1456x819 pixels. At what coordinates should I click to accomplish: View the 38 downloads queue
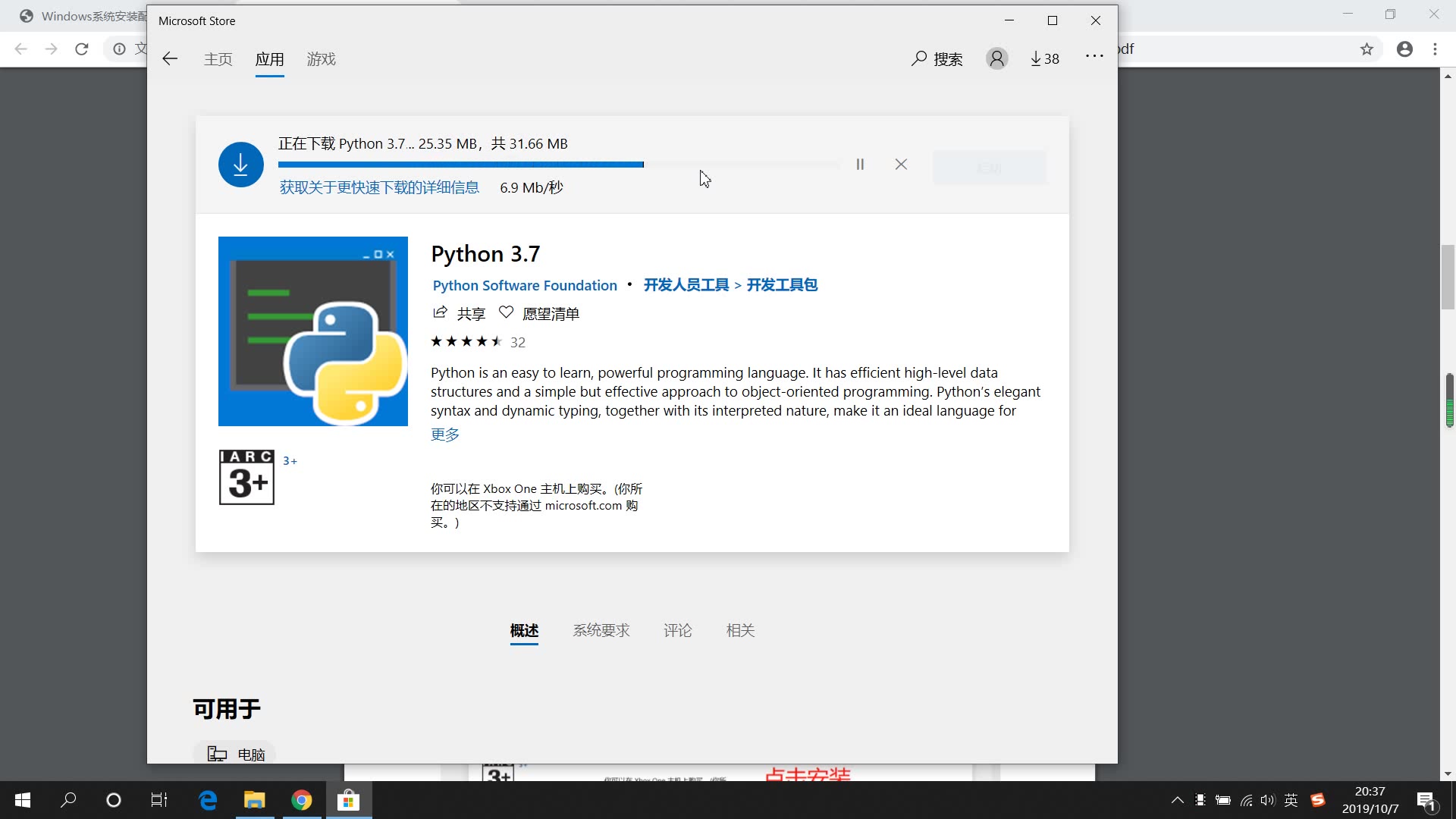1045,59
